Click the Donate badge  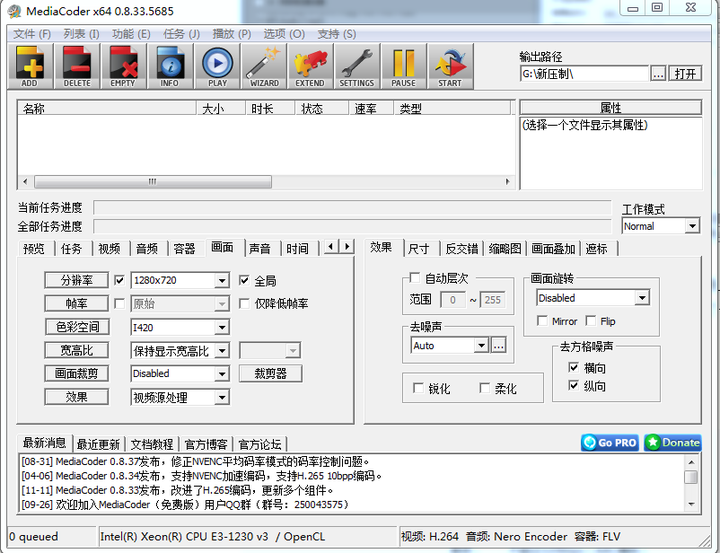click(x=673, y=443)
